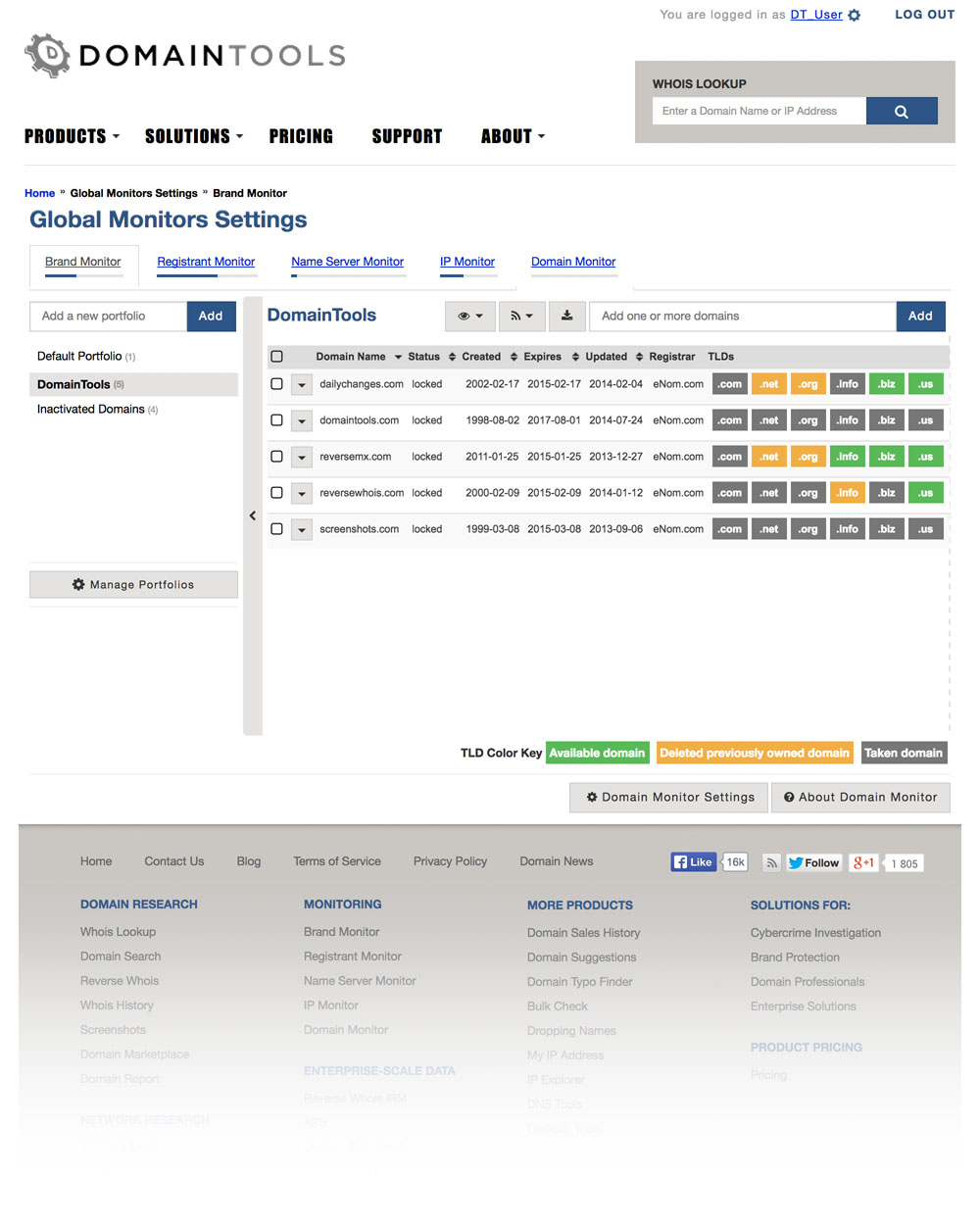980x1224 pixels.
Task: Click the green Available domain color key
Action: pyautogui.click(x=597, y=753)
